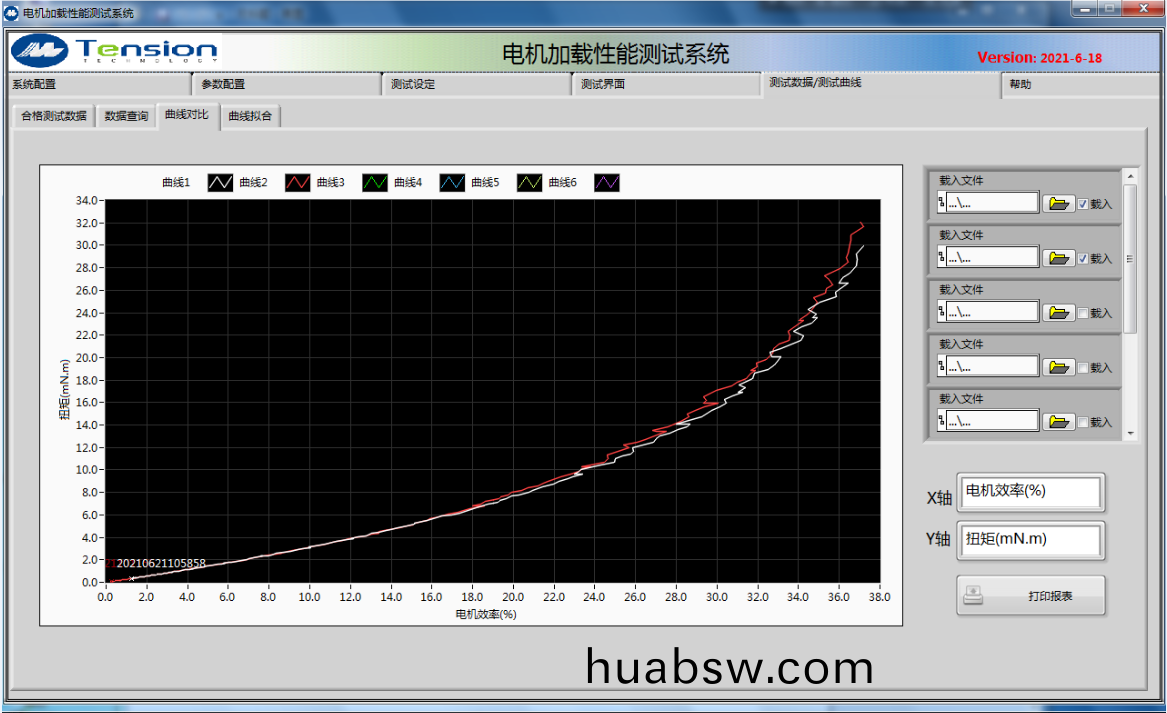This screenshot has width=1167, height=713.
Task: Open the fifth file's folder browse icon
Action: (1058, 422)
